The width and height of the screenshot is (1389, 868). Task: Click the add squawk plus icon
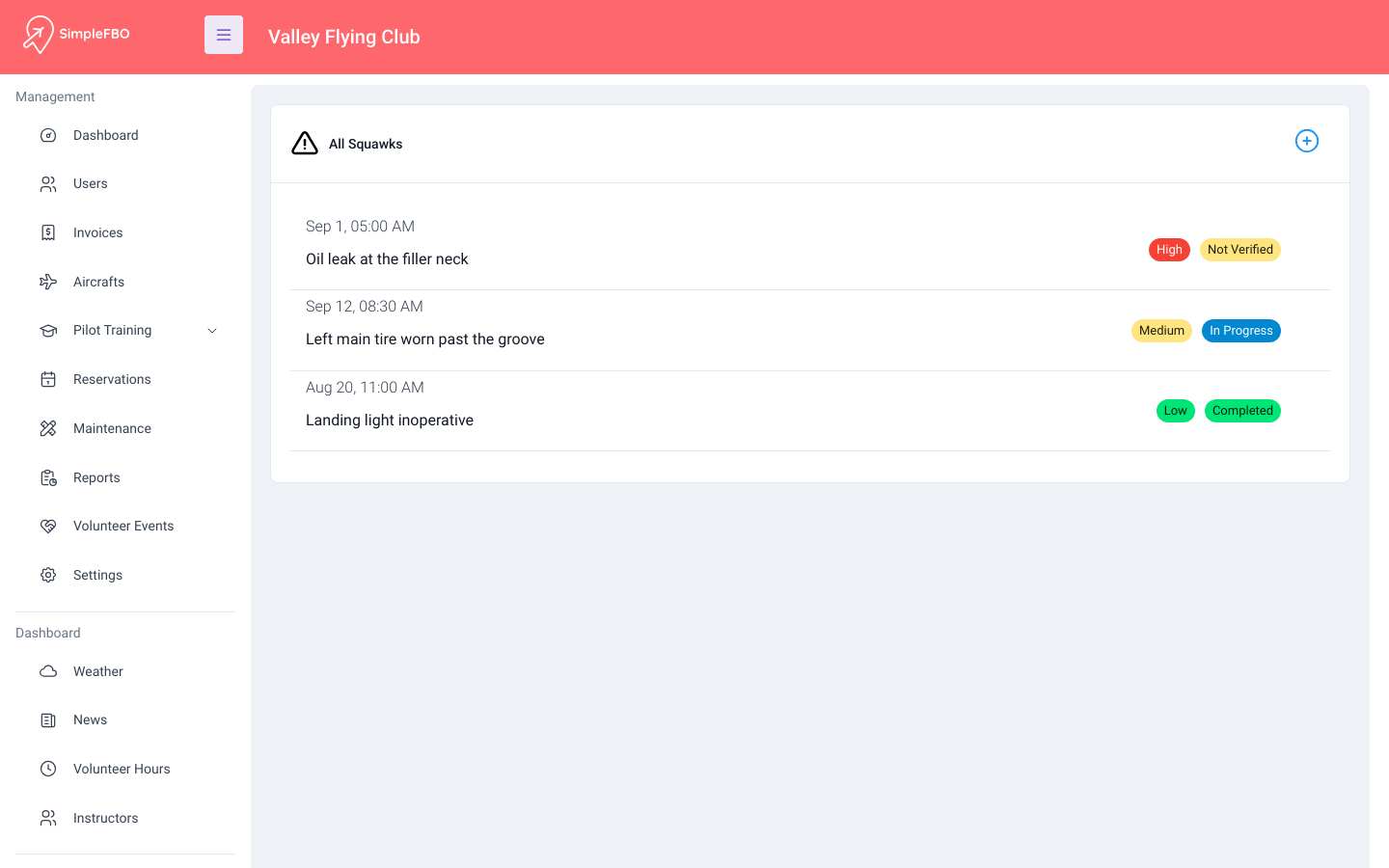point(1306,141)
